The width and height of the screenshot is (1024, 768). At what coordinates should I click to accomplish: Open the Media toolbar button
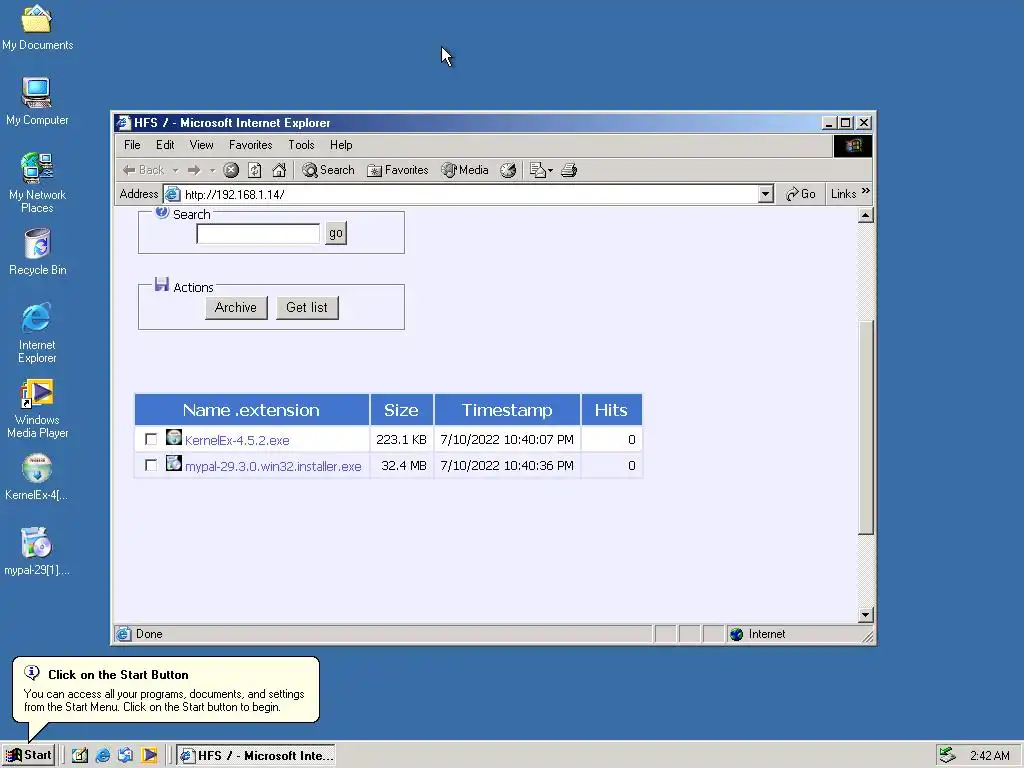point(465,170)
